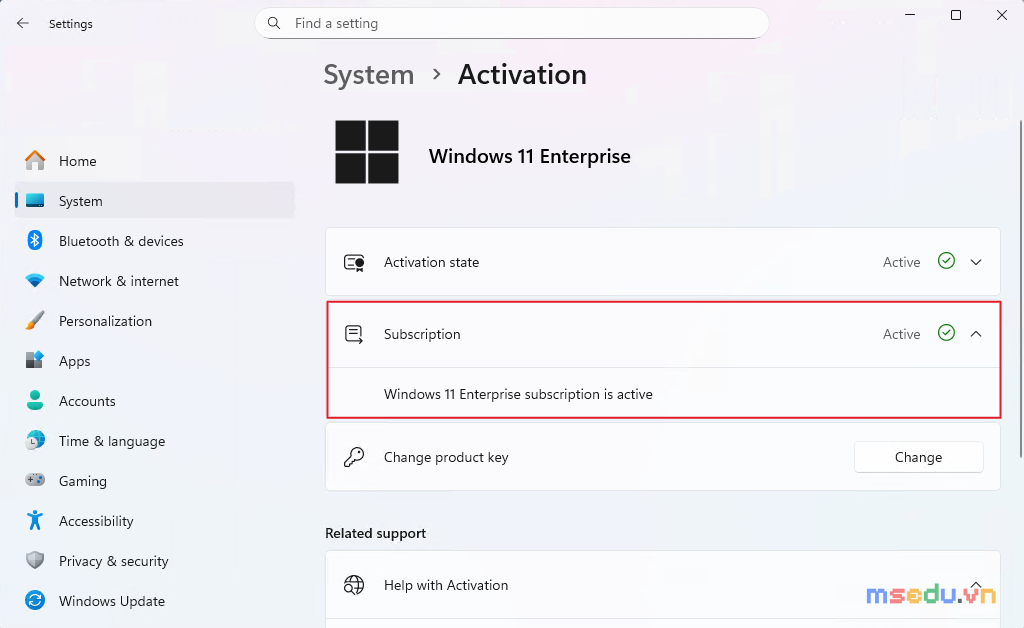Open Privacy & security via shield icon

coord(35,560)
